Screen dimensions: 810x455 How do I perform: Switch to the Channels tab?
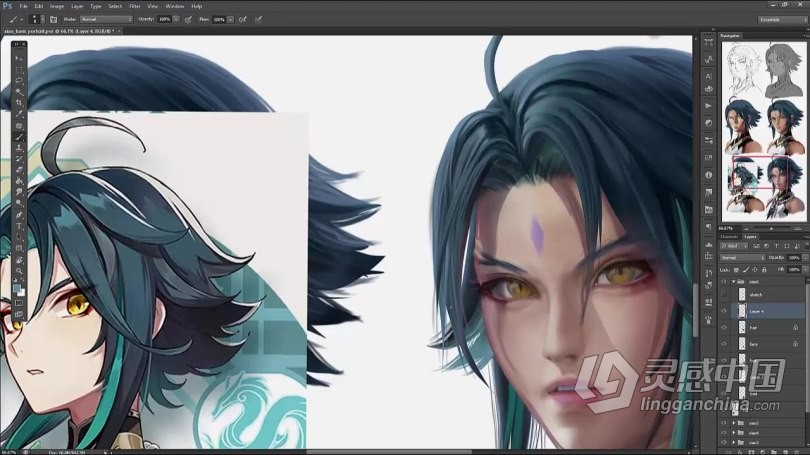tap(729, 237)
